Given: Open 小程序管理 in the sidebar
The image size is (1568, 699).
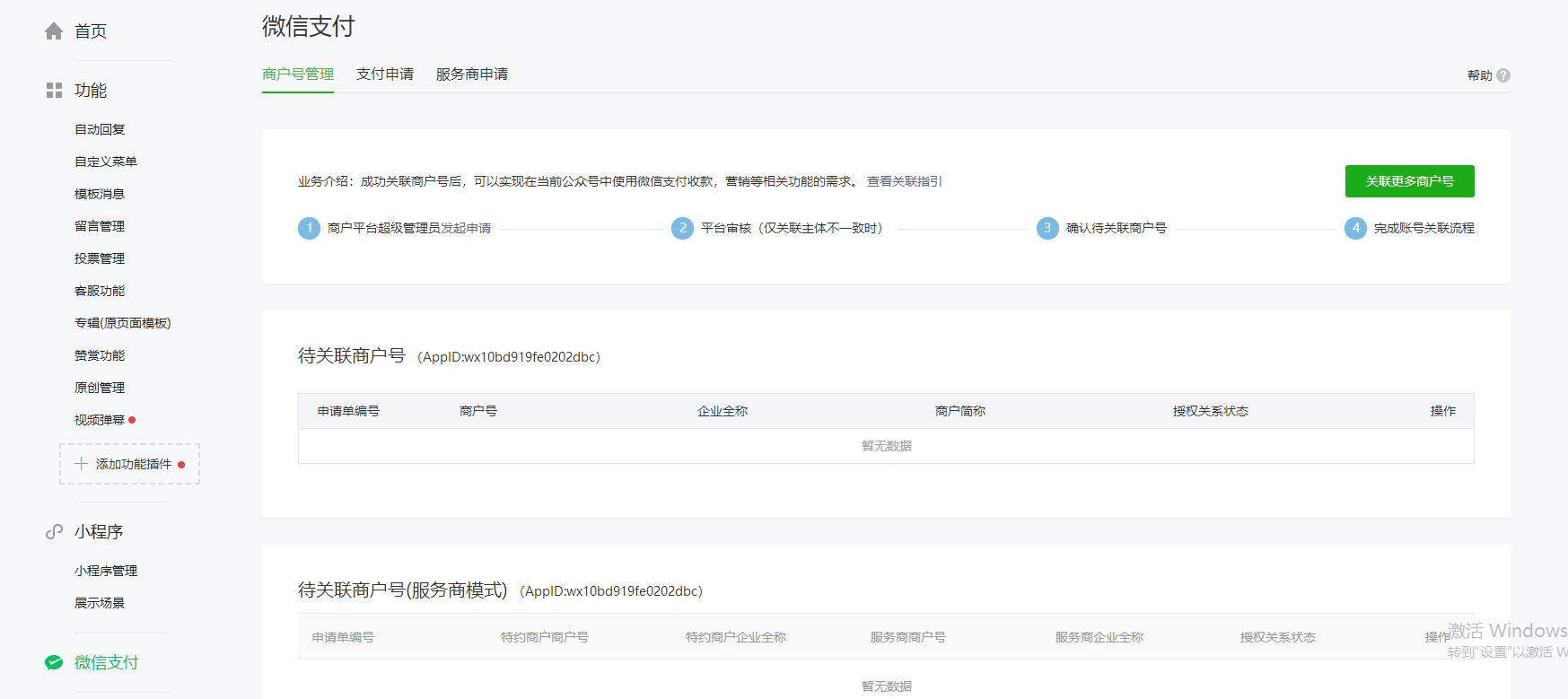Looking at the screenshot, I should (106, 571).
